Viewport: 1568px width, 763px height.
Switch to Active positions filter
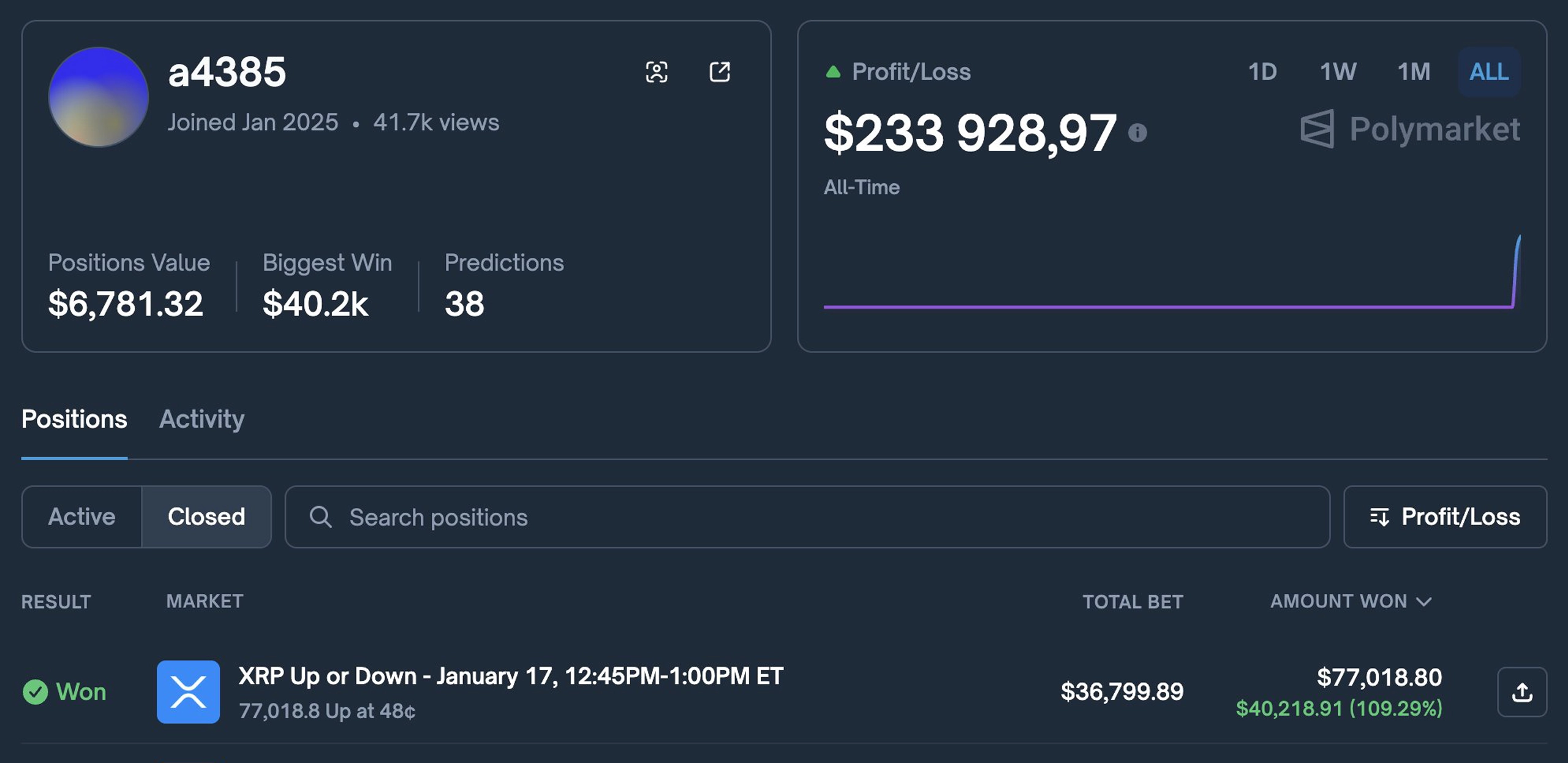click(x=82, y=517)
